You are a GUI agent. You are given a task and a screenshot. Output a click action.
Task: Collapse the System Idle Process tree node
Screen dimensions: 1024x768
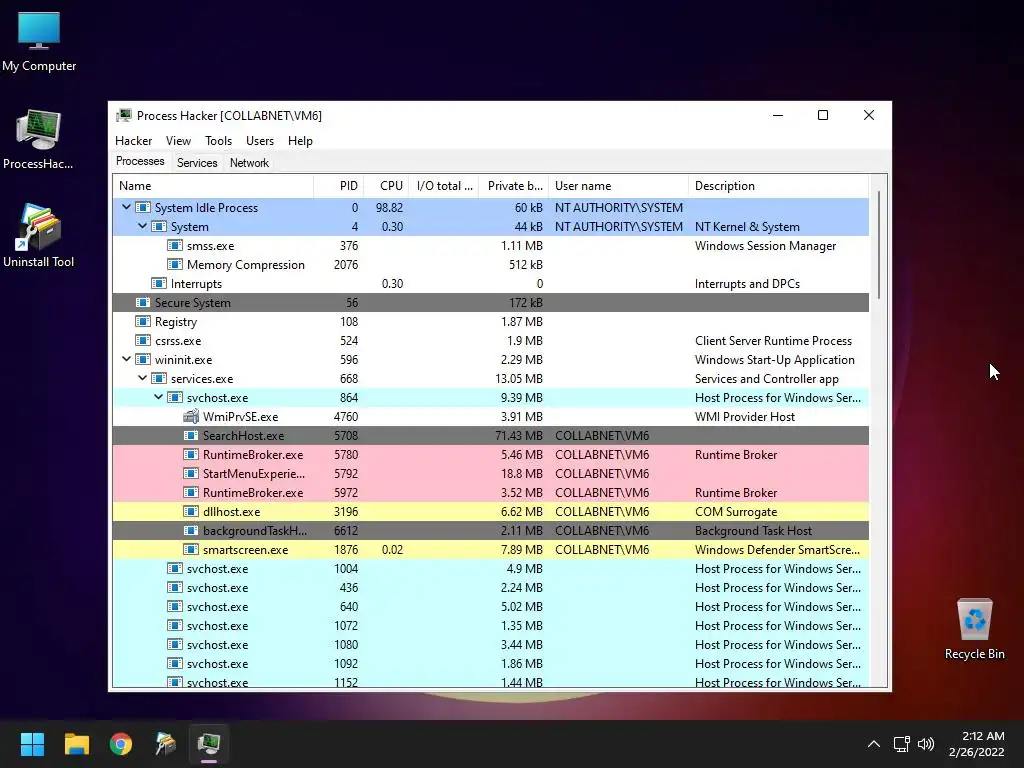pos(127,207)
